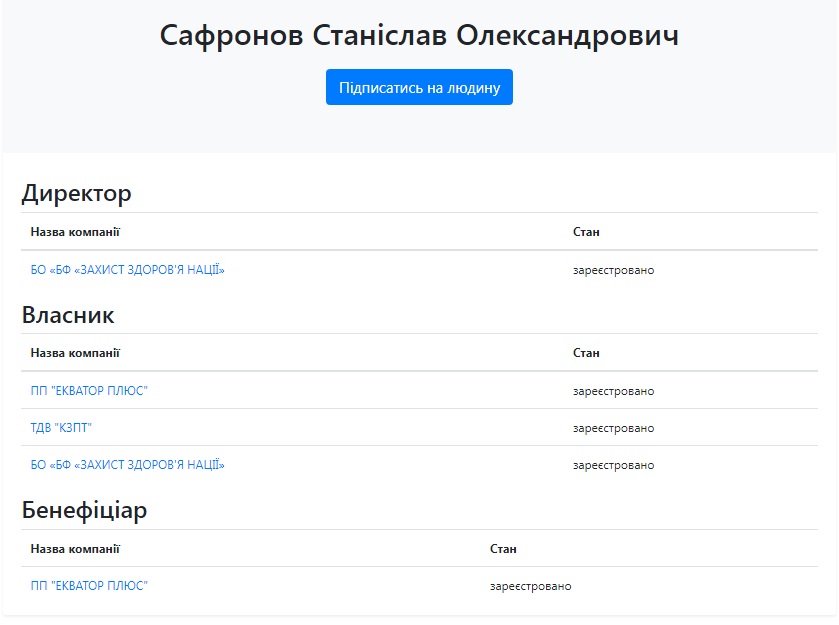Click "Стан" column header in Власник table
The height and width of the screenshot is (625, 839).
coord(586,353)
